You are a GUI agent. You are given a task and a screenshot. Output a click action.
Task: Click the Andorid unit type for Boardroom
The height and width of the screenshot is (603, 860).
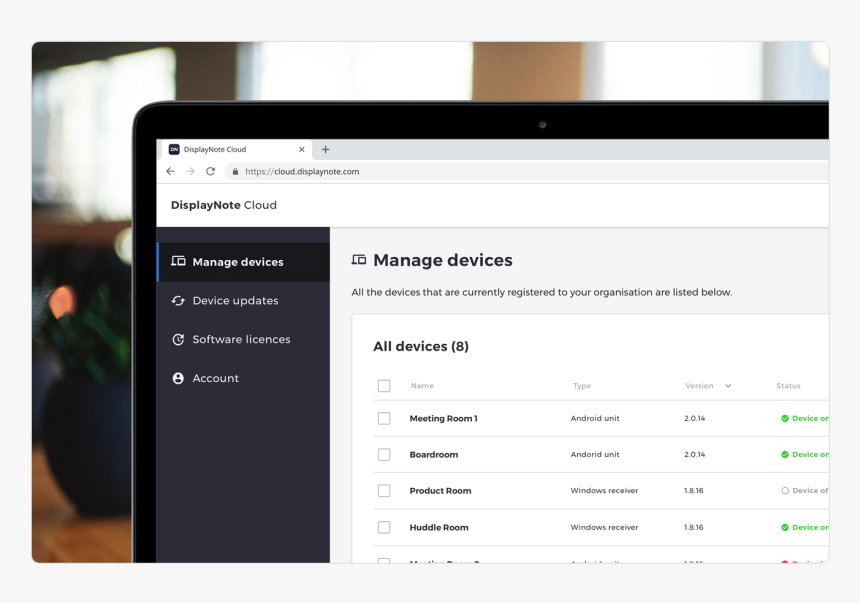pos(595,454)
